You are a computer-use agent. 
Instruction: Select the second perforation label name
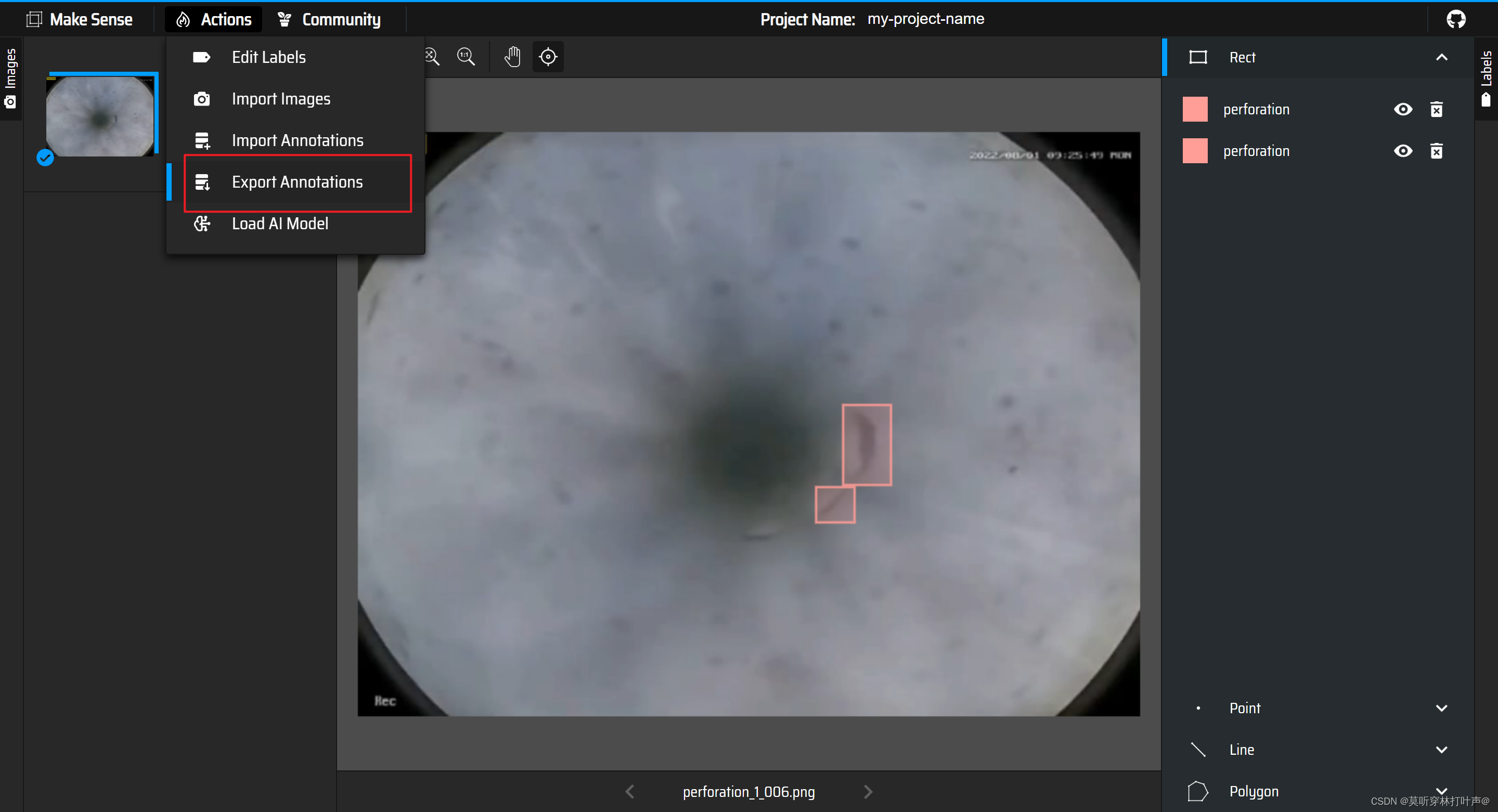click(1256, 151)
